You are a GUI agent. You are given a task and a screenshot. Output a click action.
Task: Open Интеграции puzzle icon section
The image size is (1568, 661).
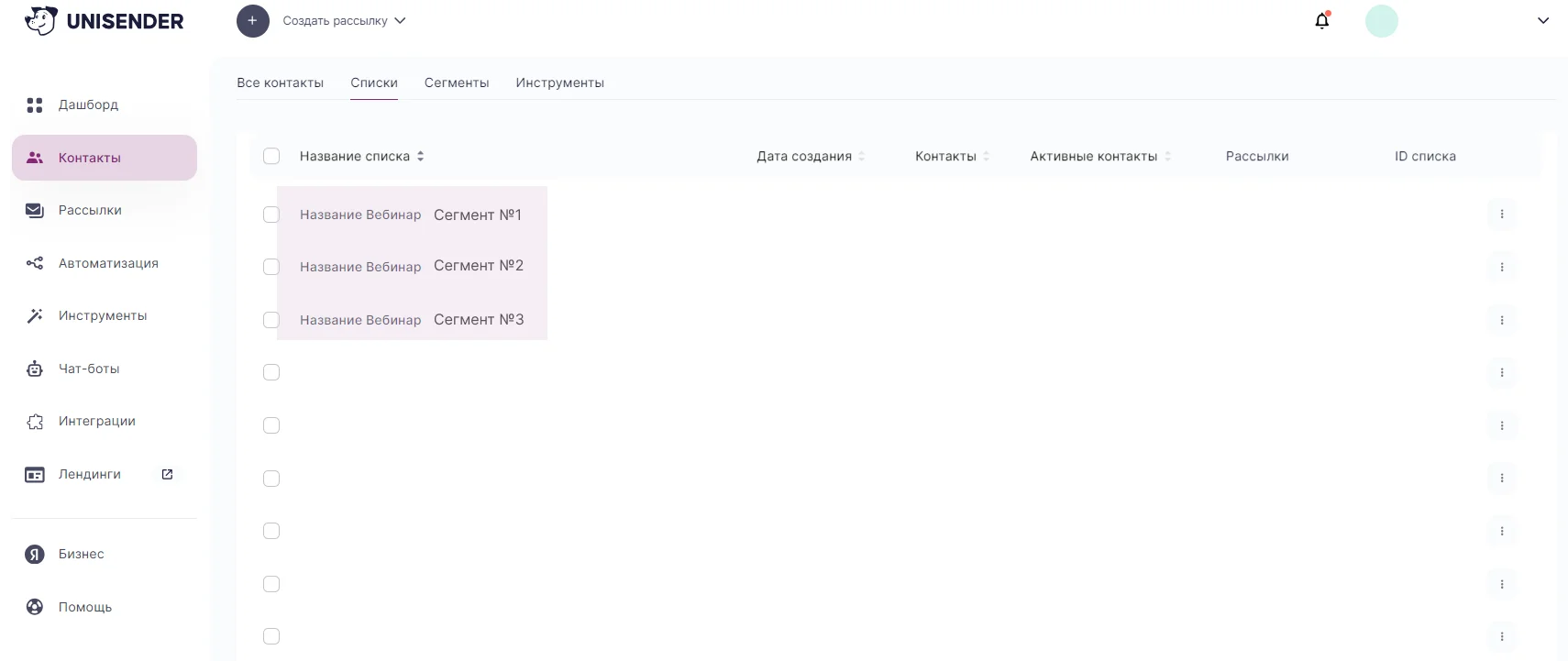click(x=96, y=421)
